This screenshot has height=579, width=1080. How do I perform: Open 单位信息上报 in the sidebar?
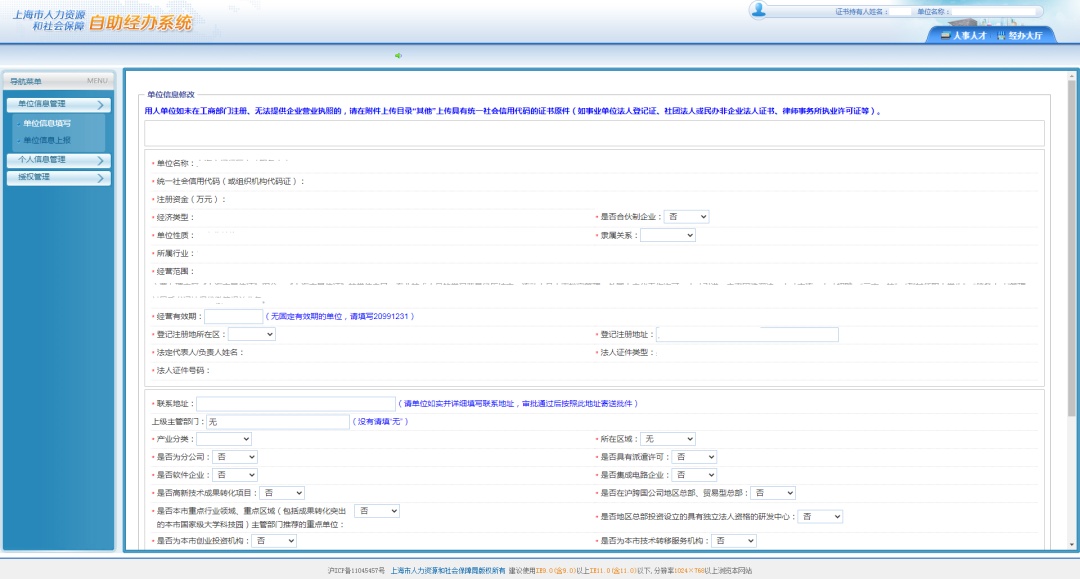(x=47, y=140)
